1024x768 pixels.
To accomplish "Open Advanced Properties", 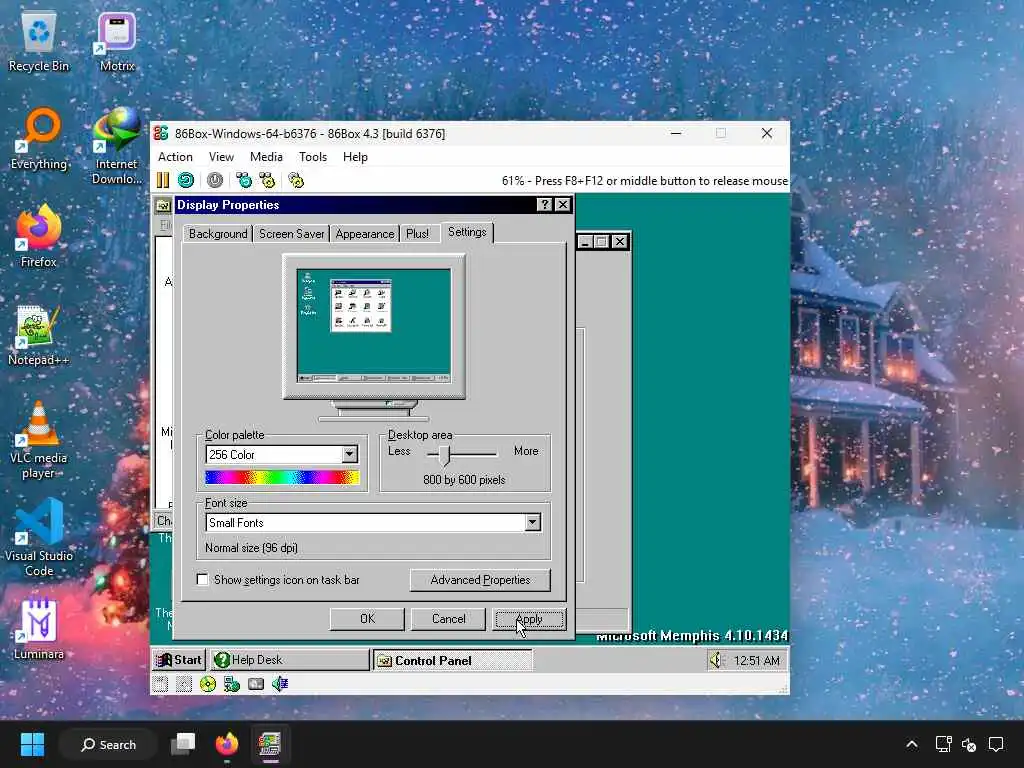I will (480, 580).
